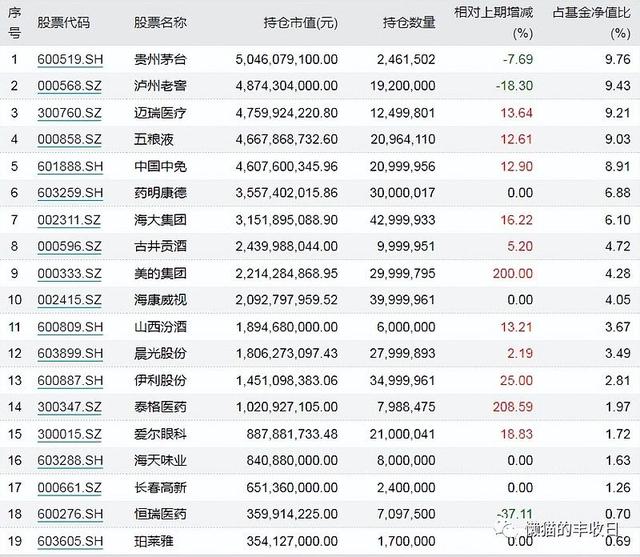Open stock code link 000858.SZ
This screenshot has width=640, height=557.
coord(69,140)
